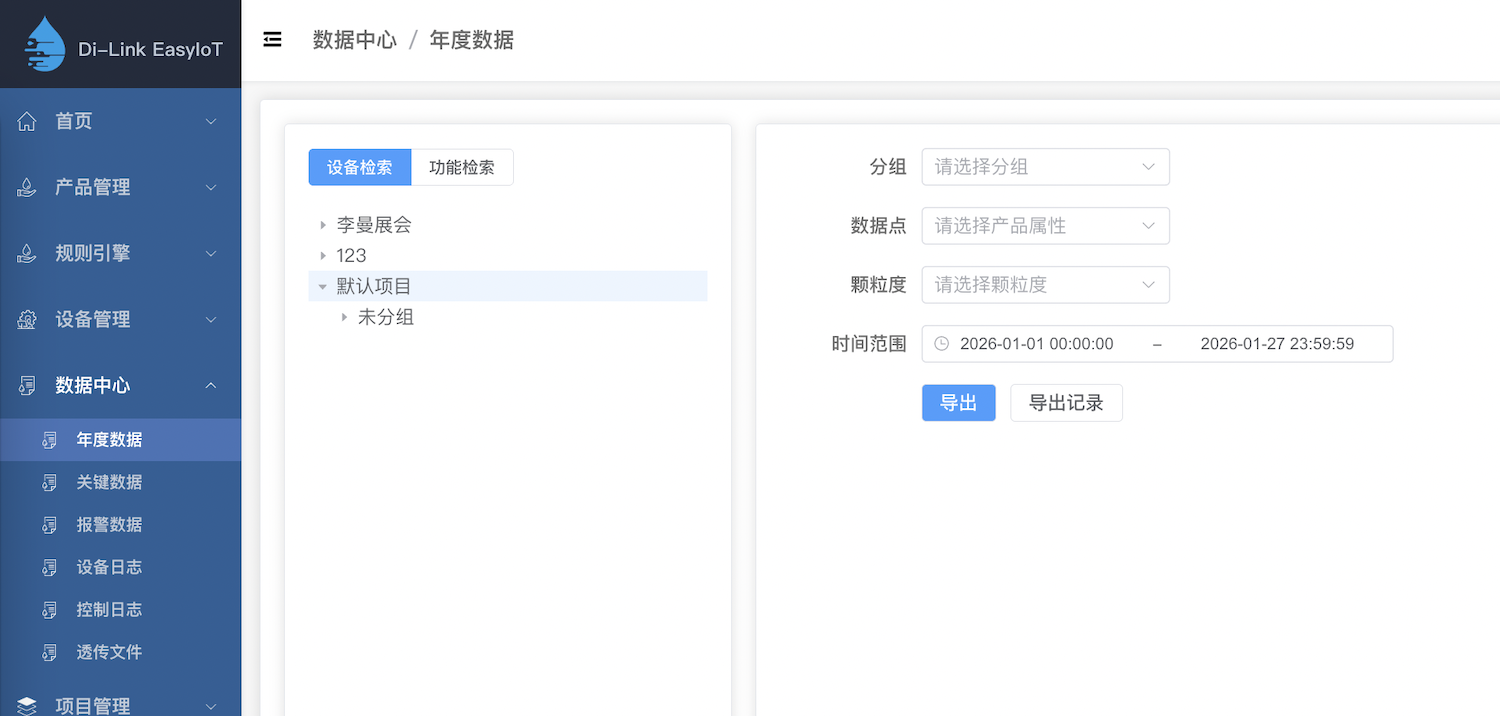Open the 数据点 product attribute dropdown
1500x716 pixels.
point(1045,226)
